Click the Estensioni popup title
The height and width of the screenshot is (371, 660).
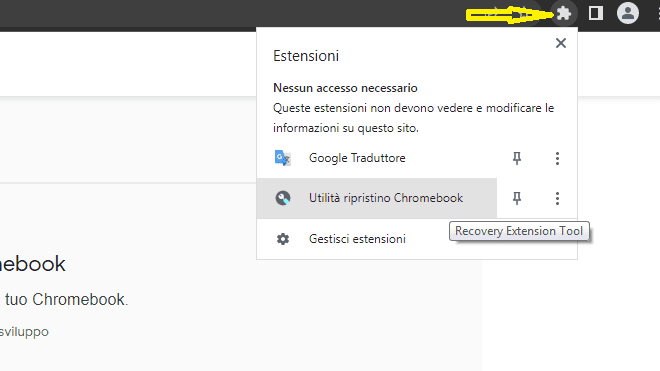click(306, 56)
